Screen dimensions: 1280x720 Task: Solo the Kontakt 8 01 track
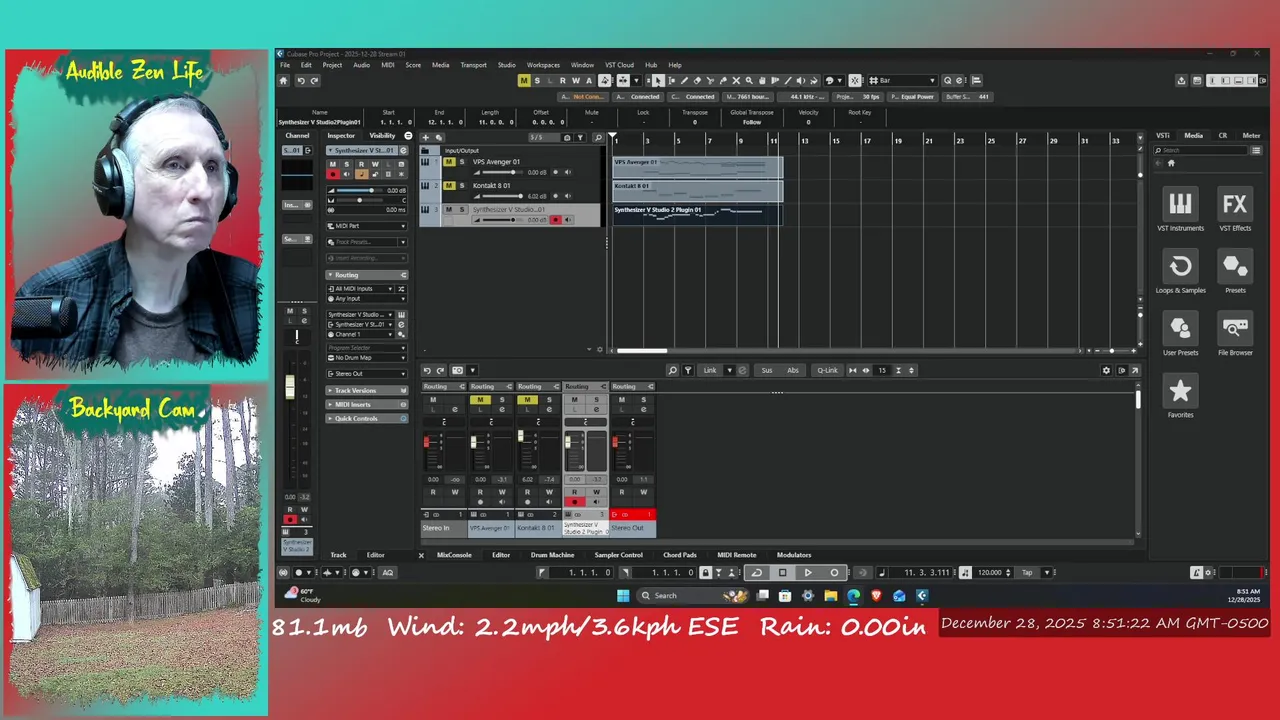(462, 185)
